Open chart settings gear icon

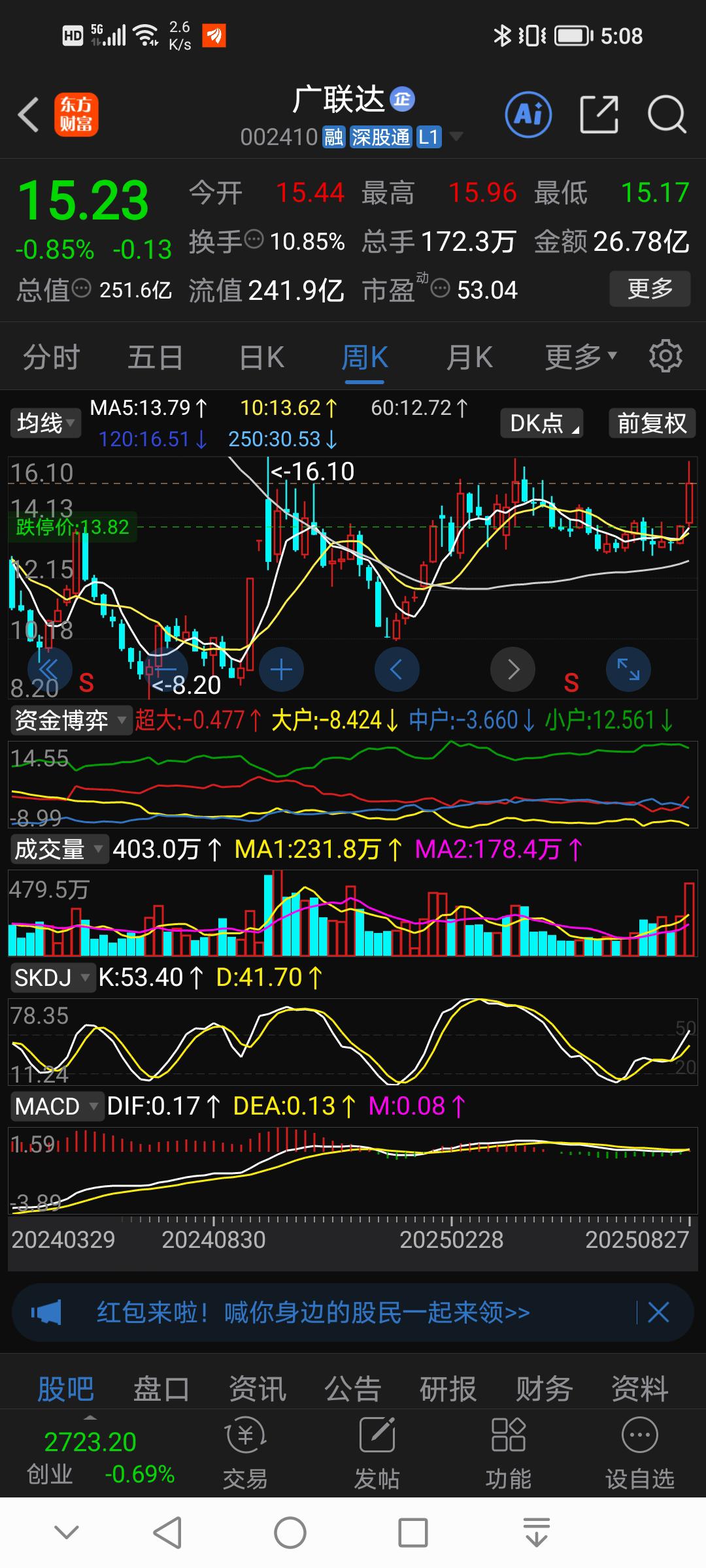point(665,356)
